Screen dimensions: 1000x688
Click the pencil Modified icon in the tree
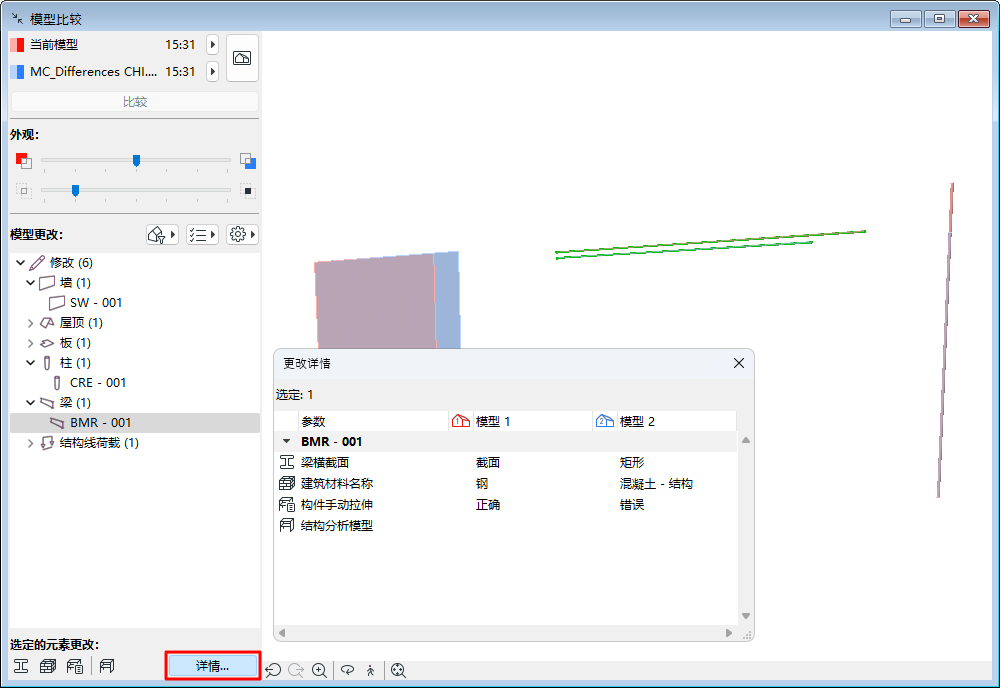coord(38,263)
